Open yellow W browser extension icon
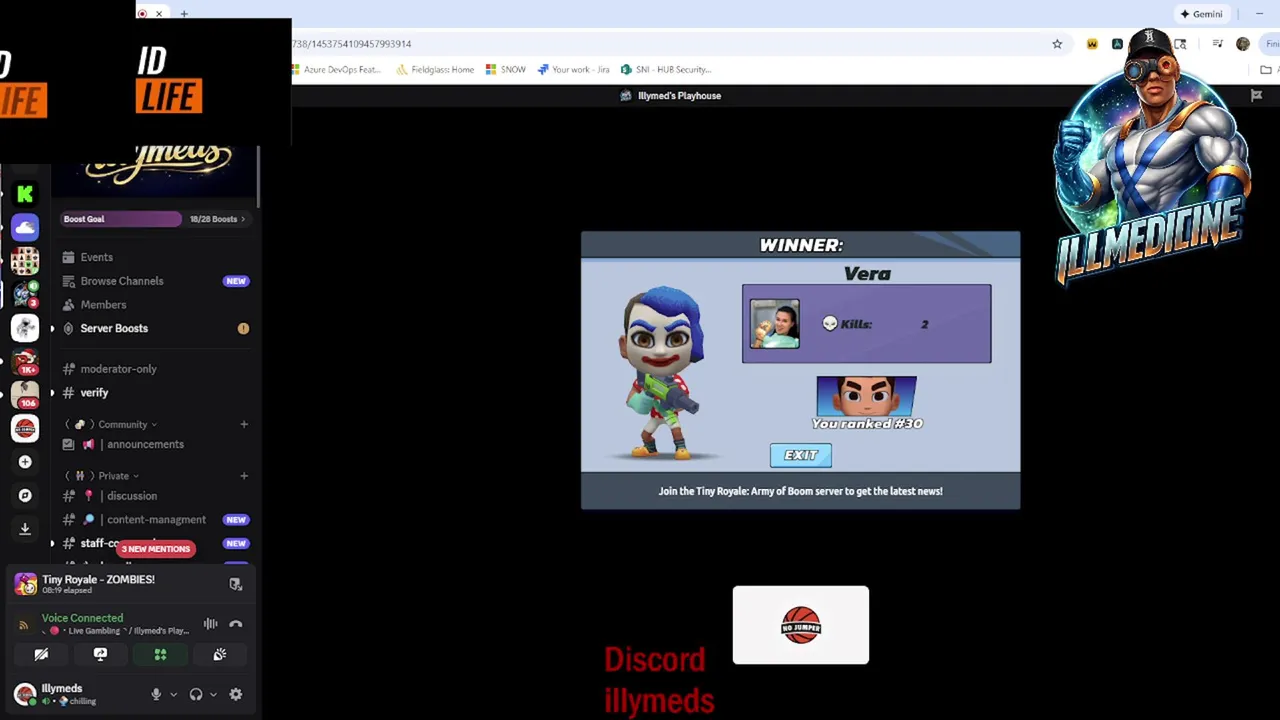The width and height of the screenshot is (1280, 720). [1092, 44]
